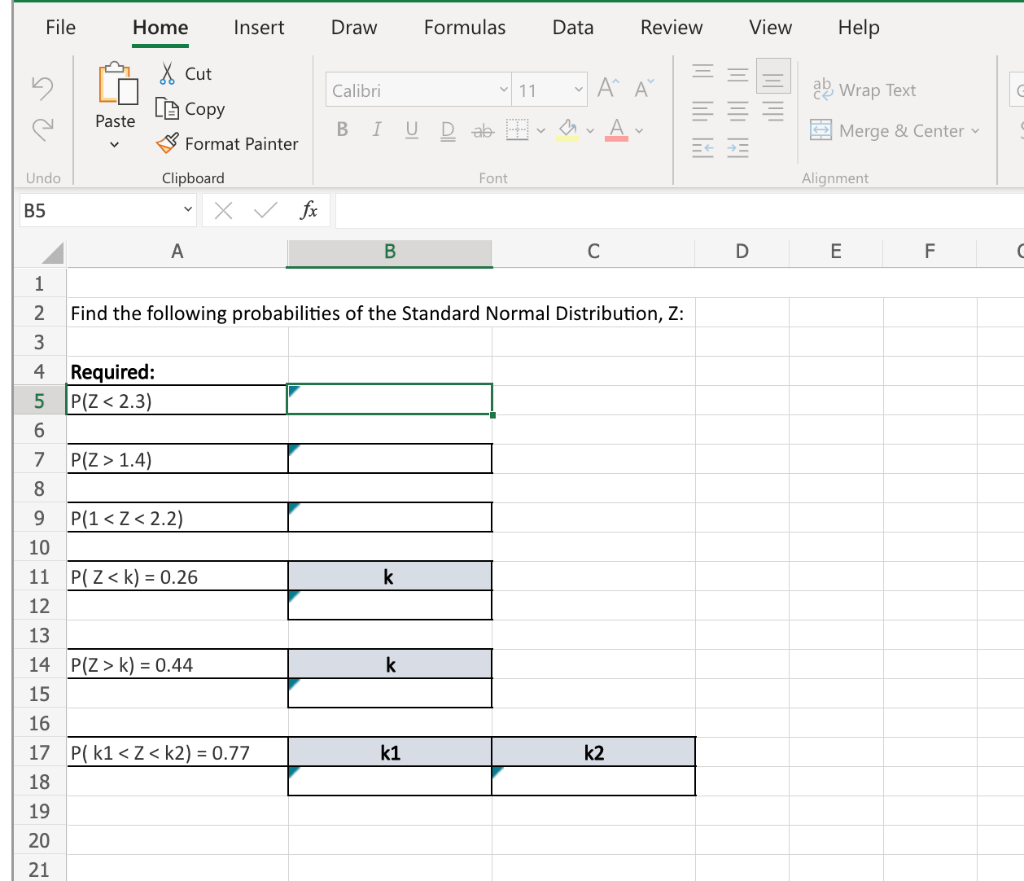Click cell P(Z > k) = 0.44
The width and height of the screenshot is (1024, 881).
[x=177, y=665]
